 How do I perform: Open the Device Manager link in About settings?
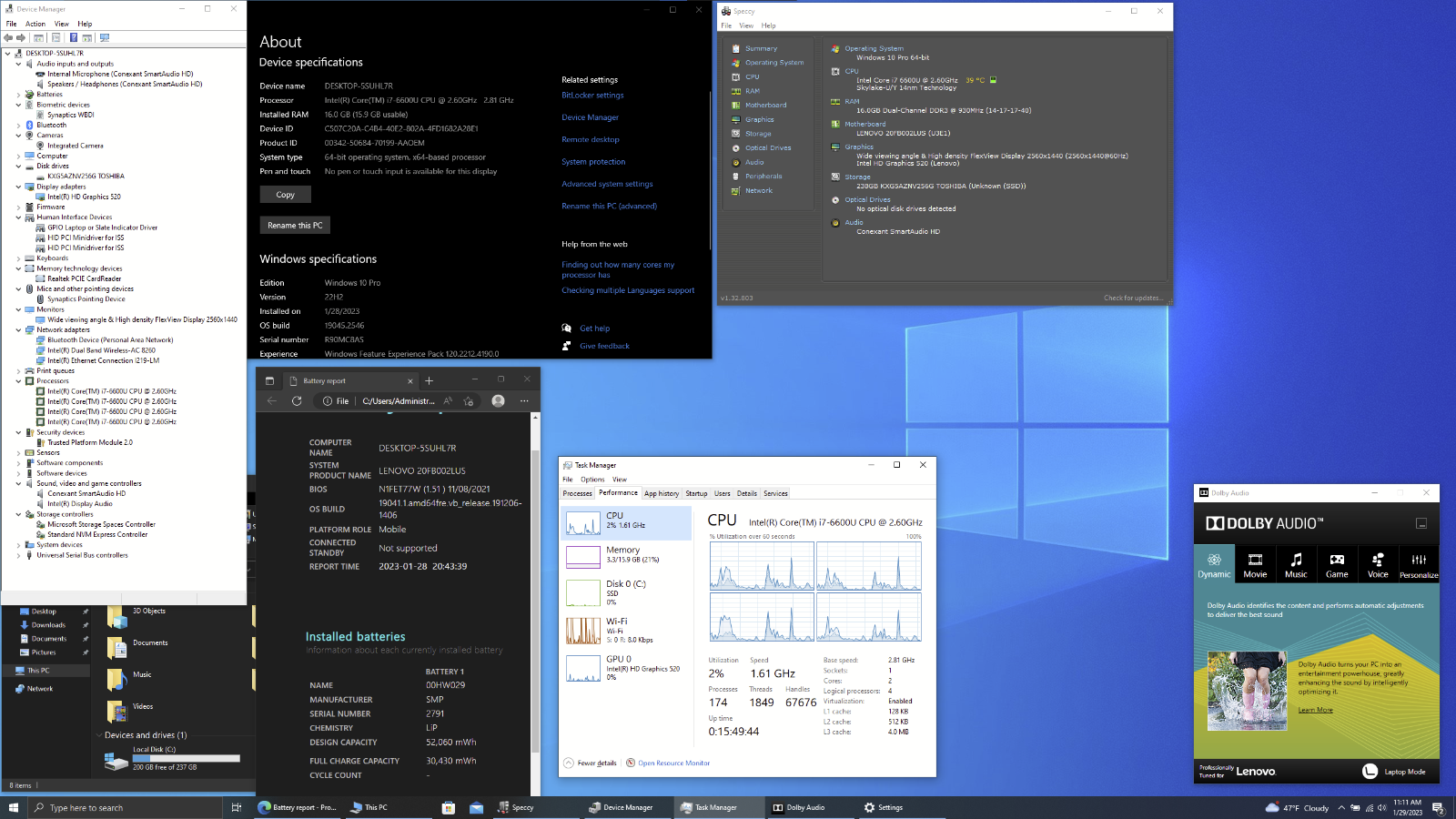pos(590,117)
